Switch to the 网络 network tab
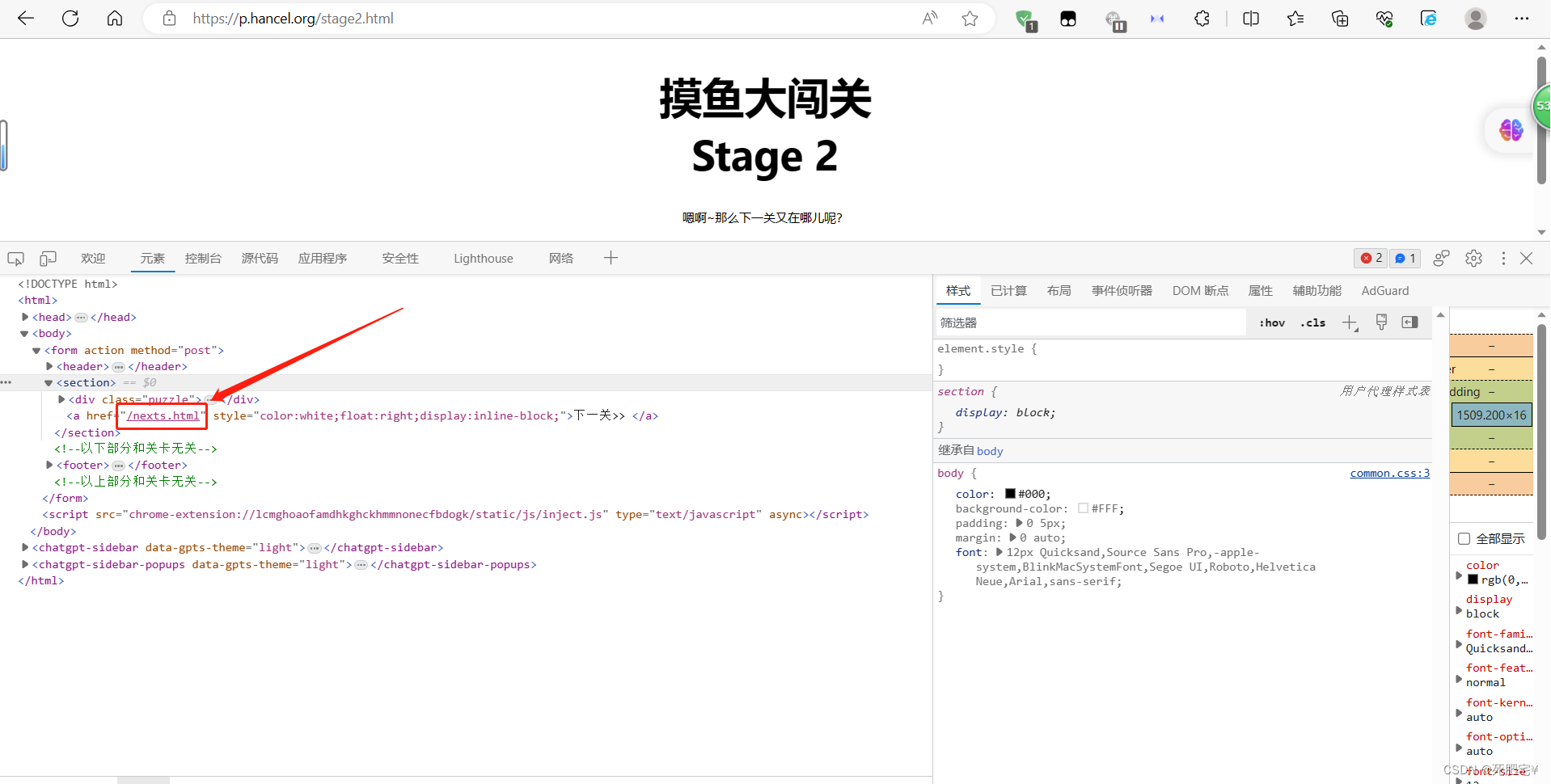Screen dimensions: 1551x784 [561, 258]
